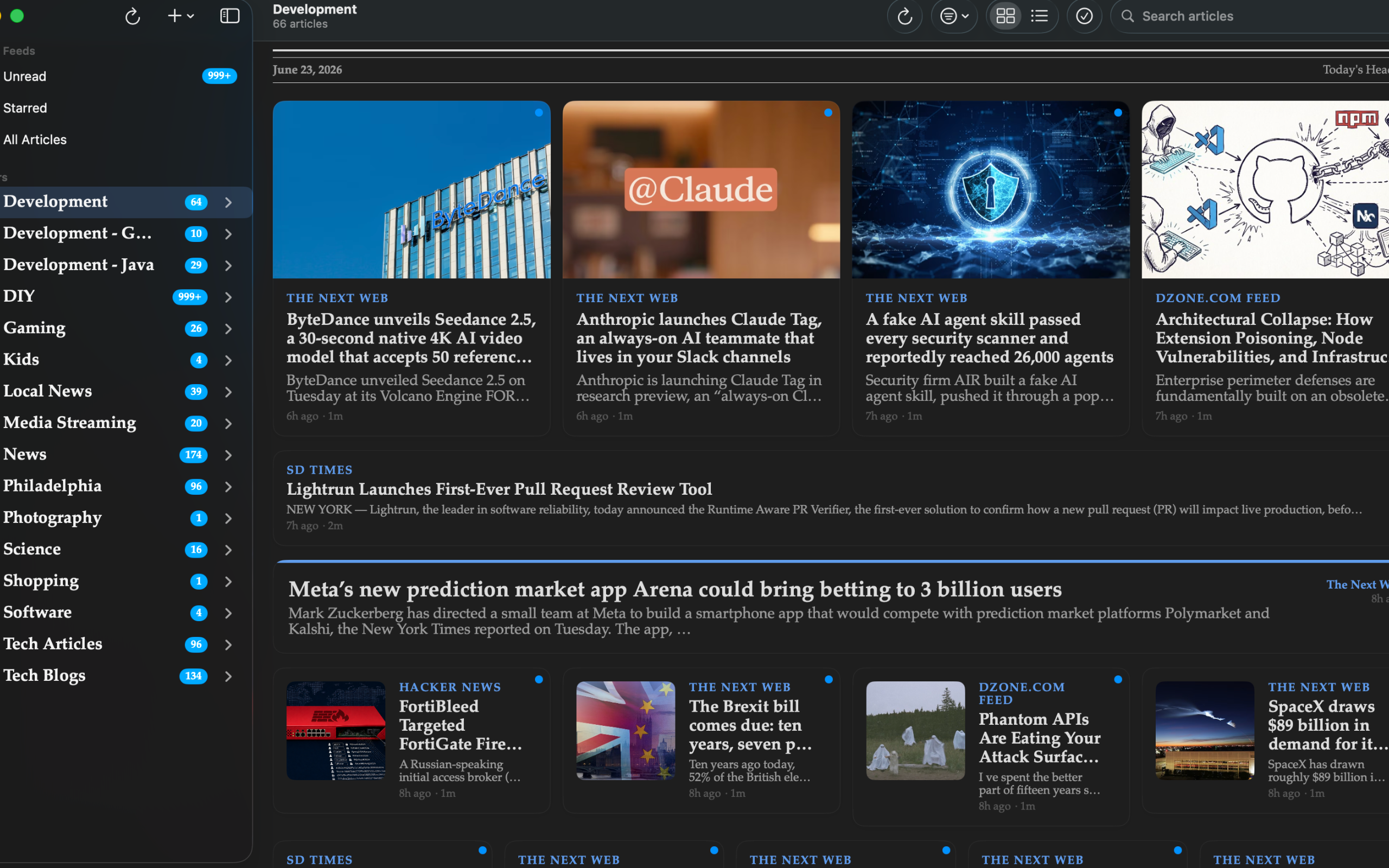1389x868 pixels.
Task: Expand the Kids folder chevron
Action: (228, 360)
